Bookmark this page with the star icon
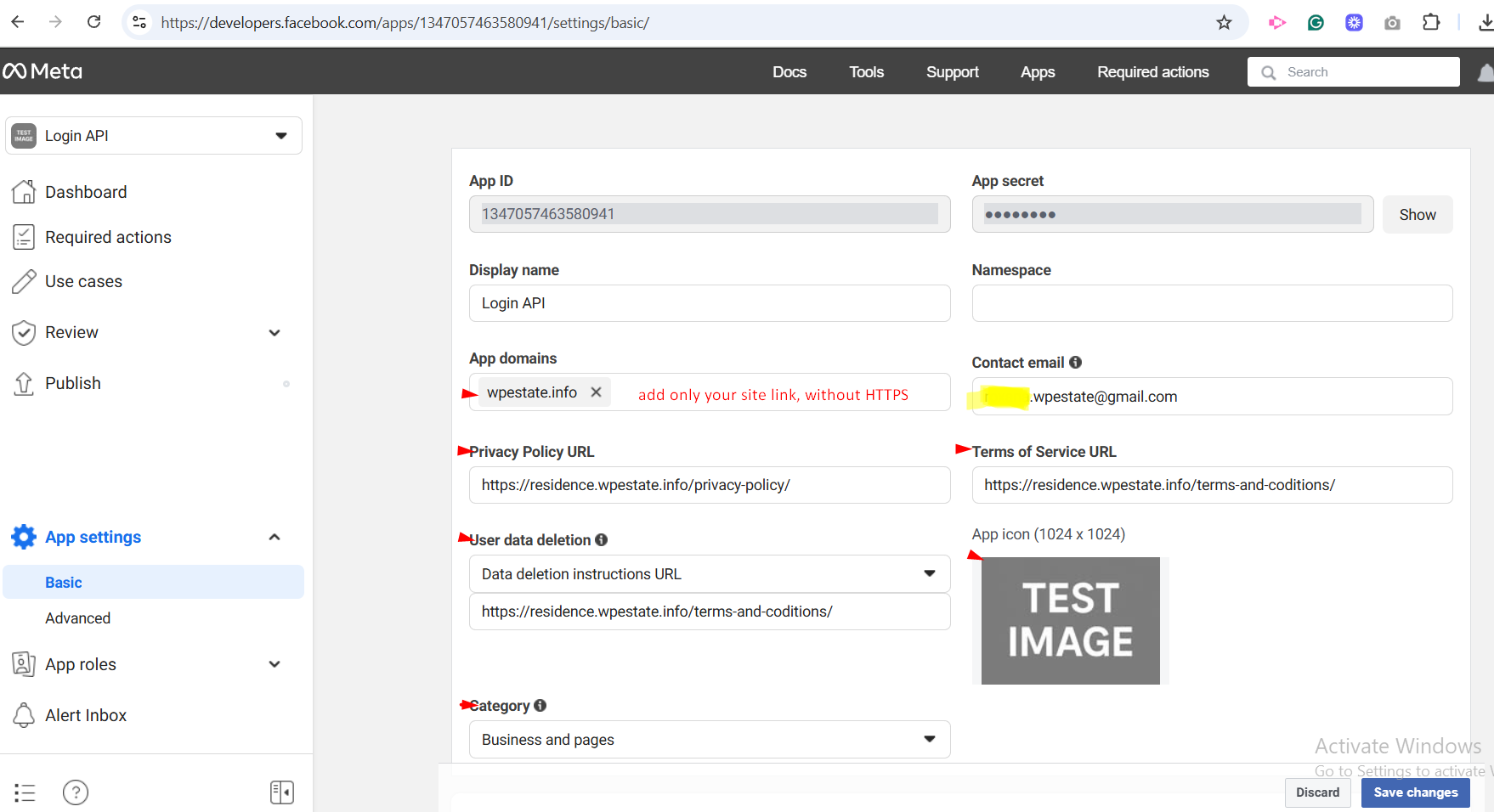This screenshot has height=812, width=1494. pos(1224,22)
